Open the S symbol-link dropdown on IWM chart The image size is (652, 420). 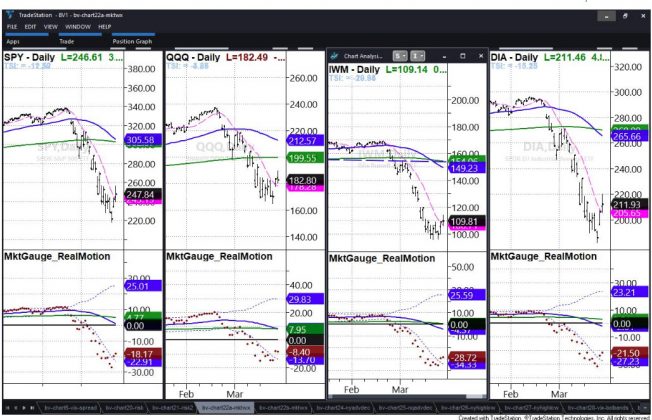(400, 56)
